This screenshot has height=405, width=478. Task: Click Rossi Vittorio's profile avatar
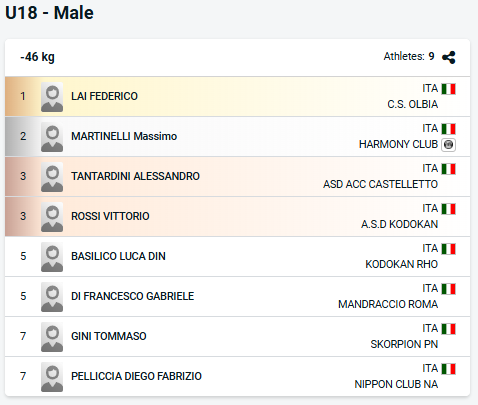click(52, 217)
